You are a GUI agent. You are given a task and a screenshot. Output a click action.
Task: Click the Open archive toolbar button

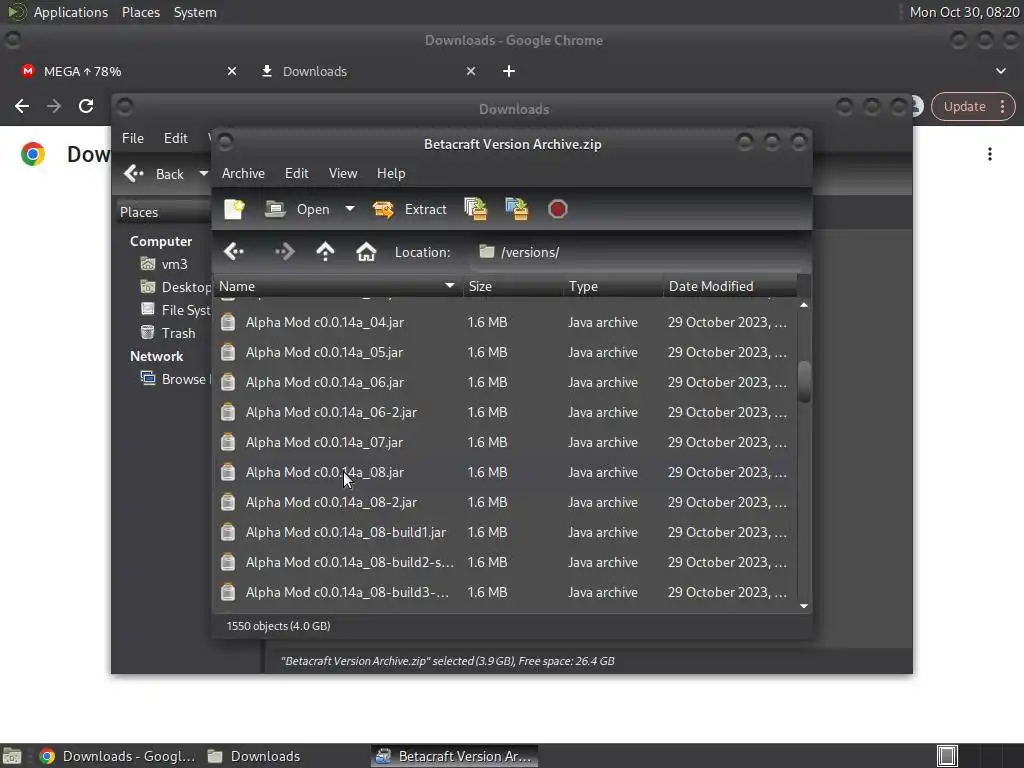tap(297, 209)
